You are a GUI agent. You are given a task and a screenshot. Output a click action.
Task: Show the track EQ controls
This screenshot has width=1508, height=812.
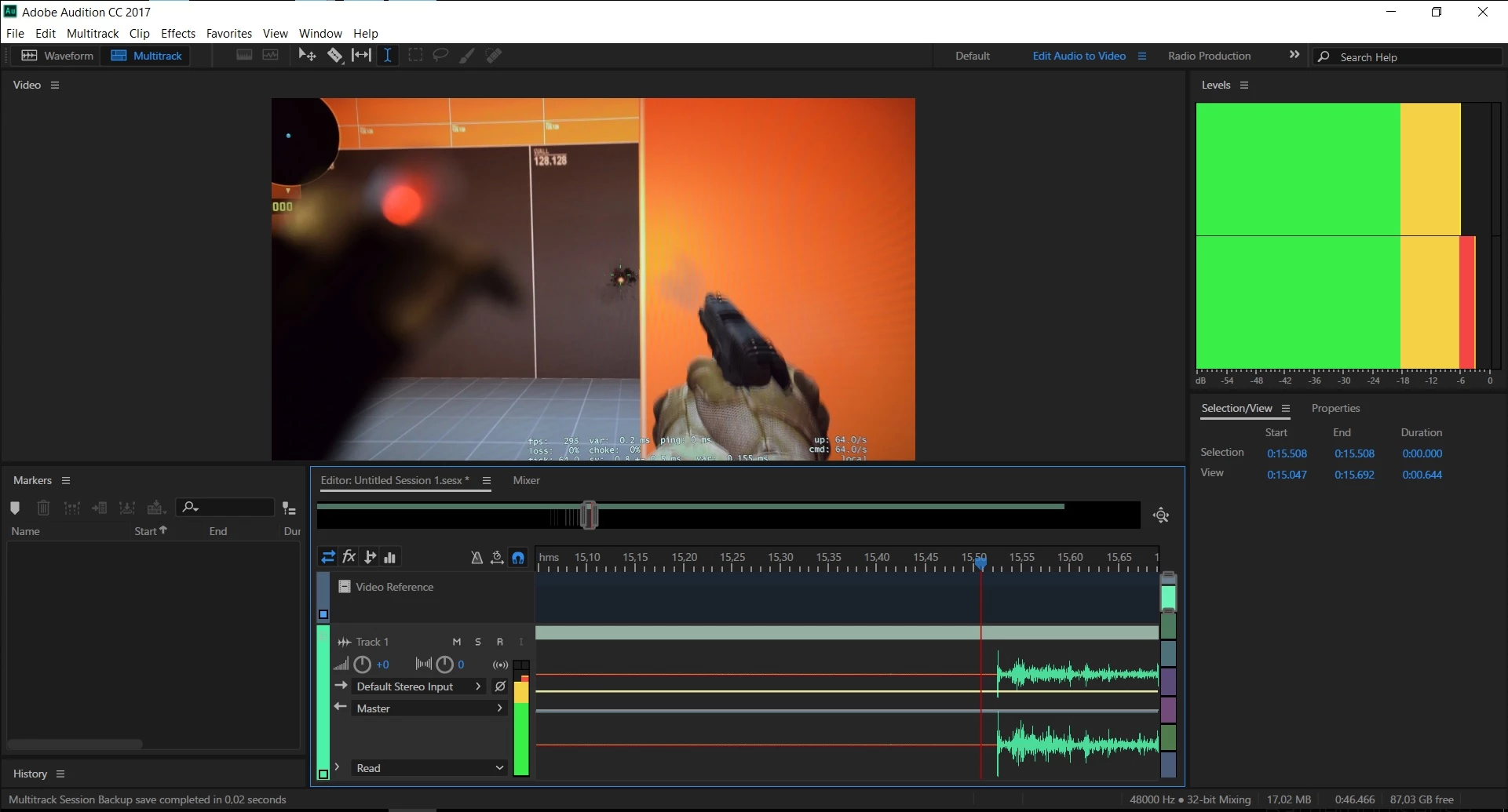[x=390, y=557]
